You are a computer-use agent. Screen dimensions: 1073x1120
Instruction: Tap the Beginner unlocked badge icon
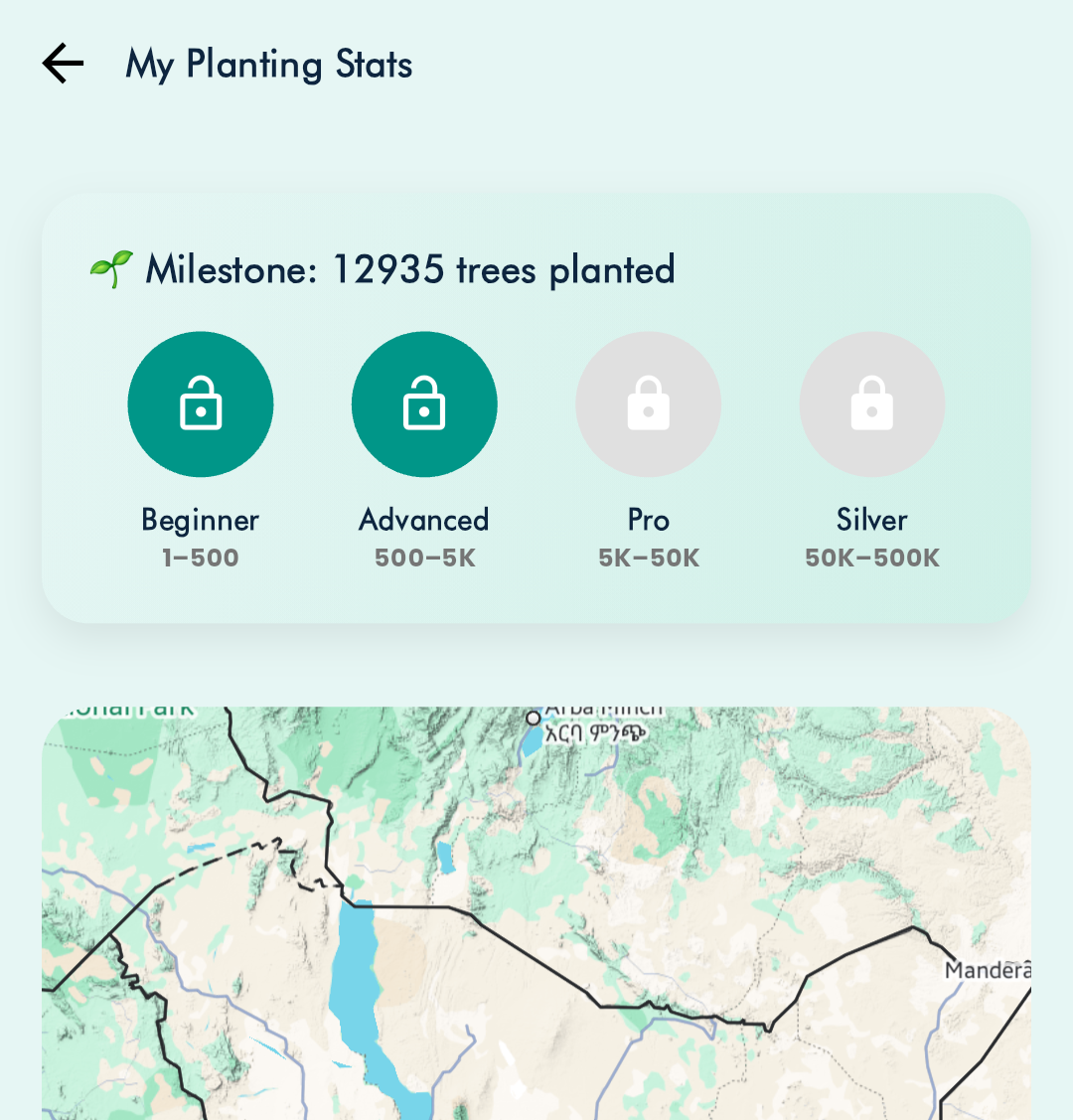[201, 404]
